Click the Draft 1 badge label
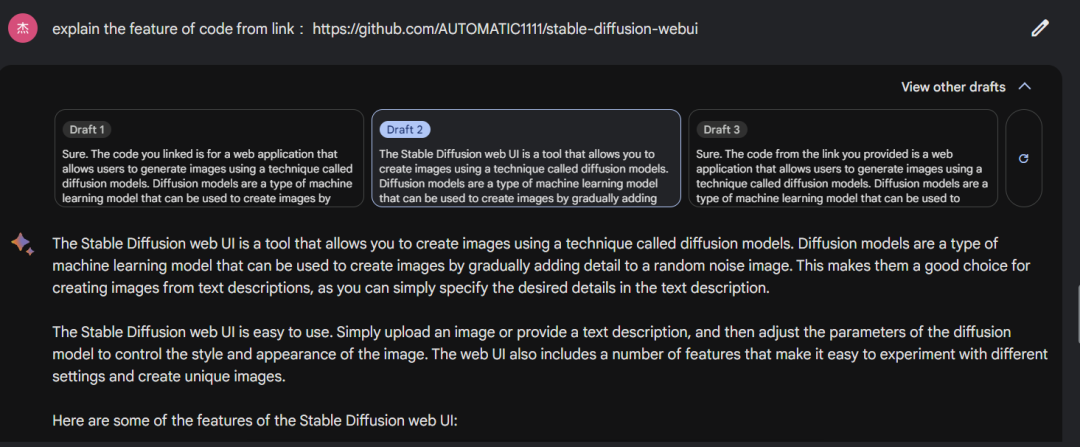The height and width of the screenshot is (447, 1080). (87, 129)
